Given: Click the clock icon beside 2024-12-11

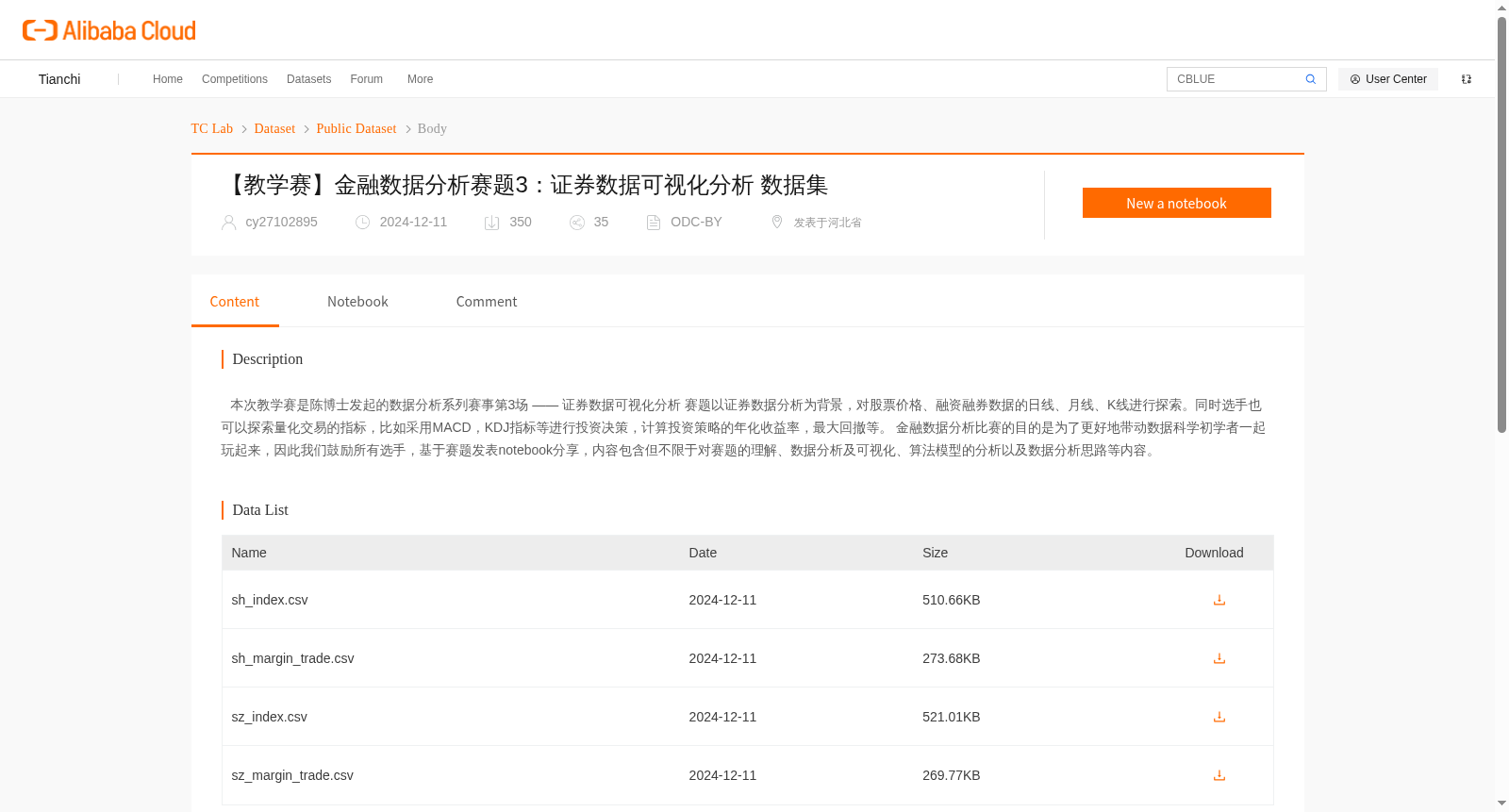Looking at the screenshot, I should 362,223.
